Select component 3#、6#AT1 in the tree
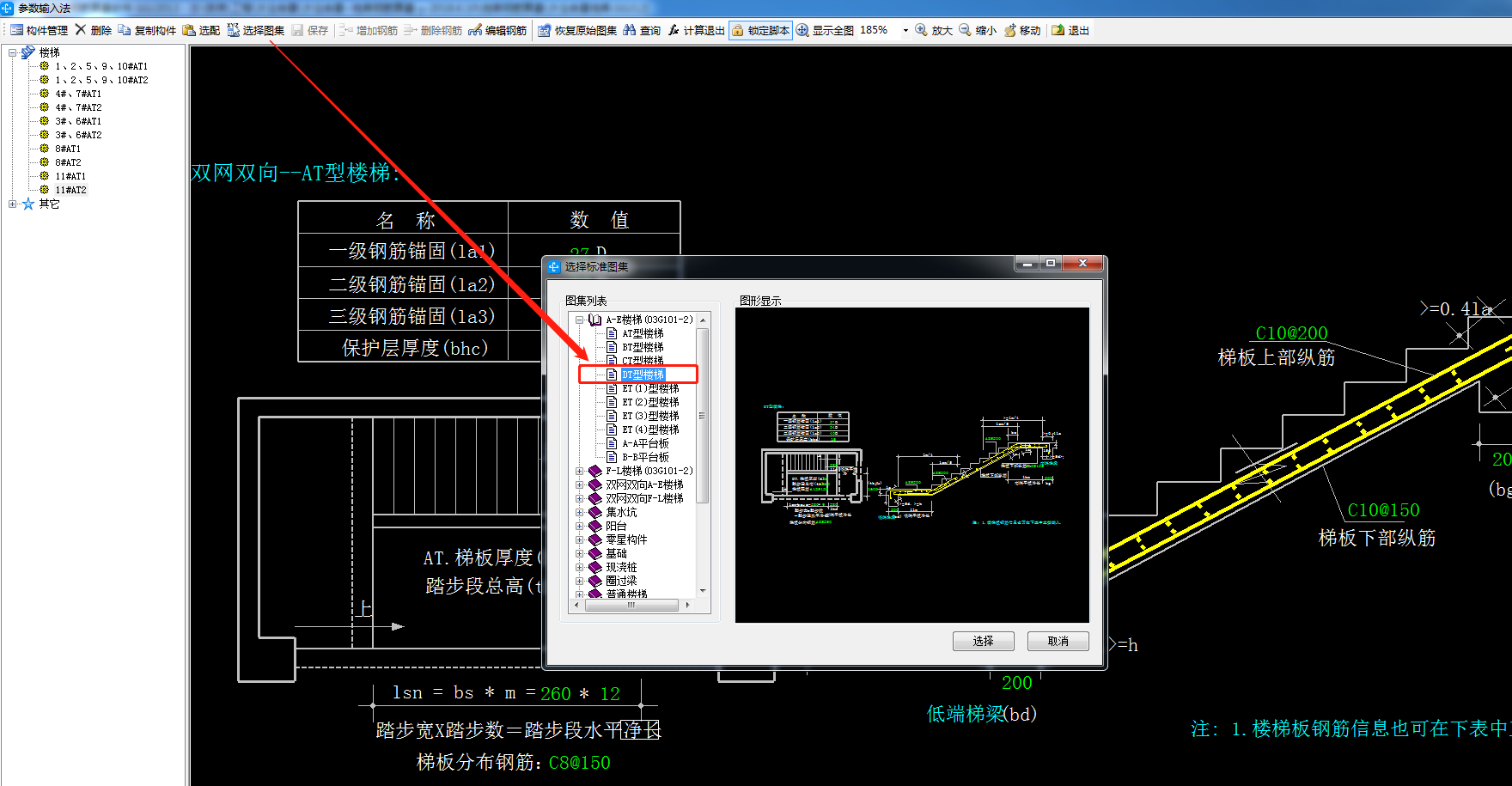 [x=78, y=121]
